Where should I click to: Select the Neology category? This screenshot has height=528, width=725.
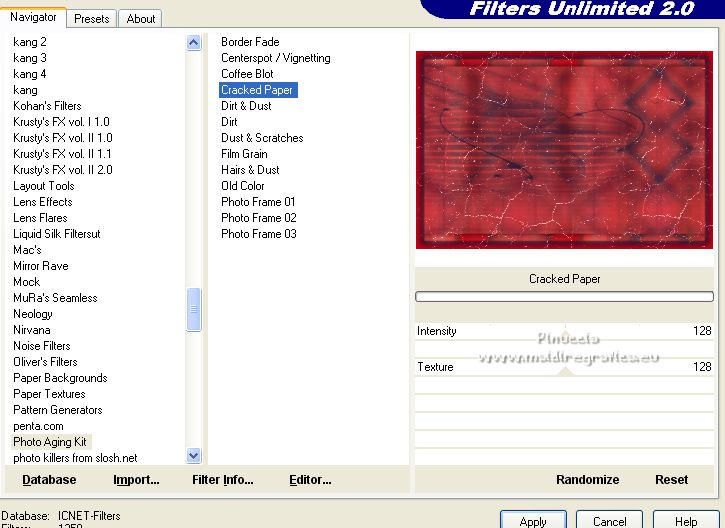click(32, 314)
